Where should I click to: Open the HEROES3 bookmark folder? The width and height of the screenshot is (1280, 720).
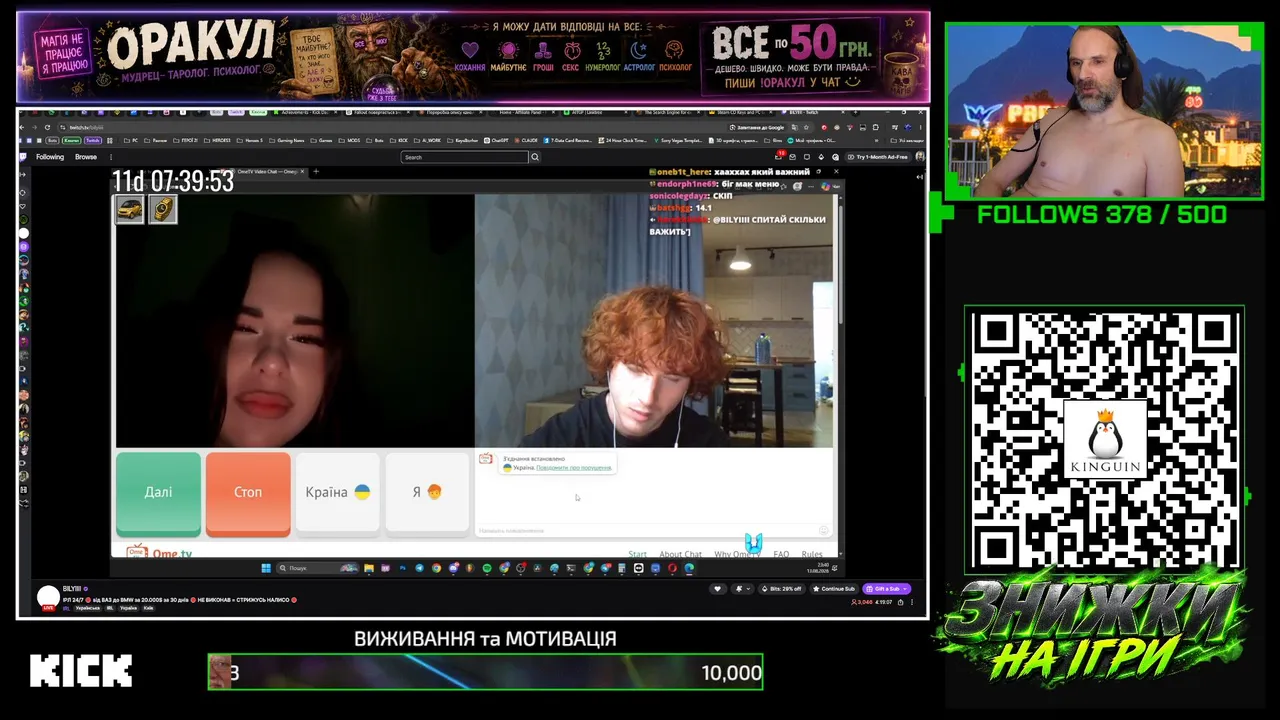coord(217,141)
